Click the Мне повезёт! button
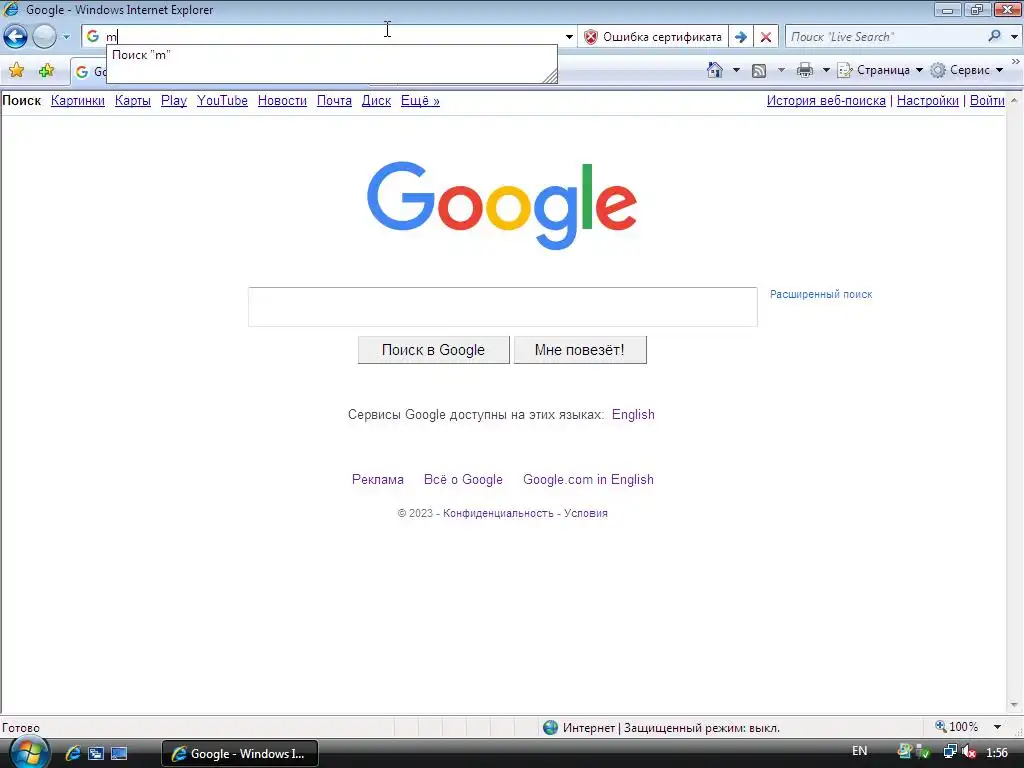 580,350
